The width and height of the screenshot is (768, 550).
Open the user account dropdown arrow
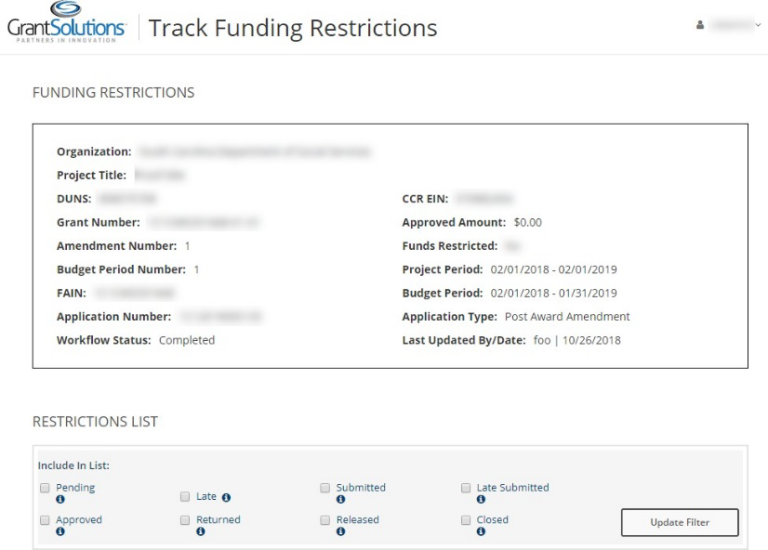tap(758, 28)
